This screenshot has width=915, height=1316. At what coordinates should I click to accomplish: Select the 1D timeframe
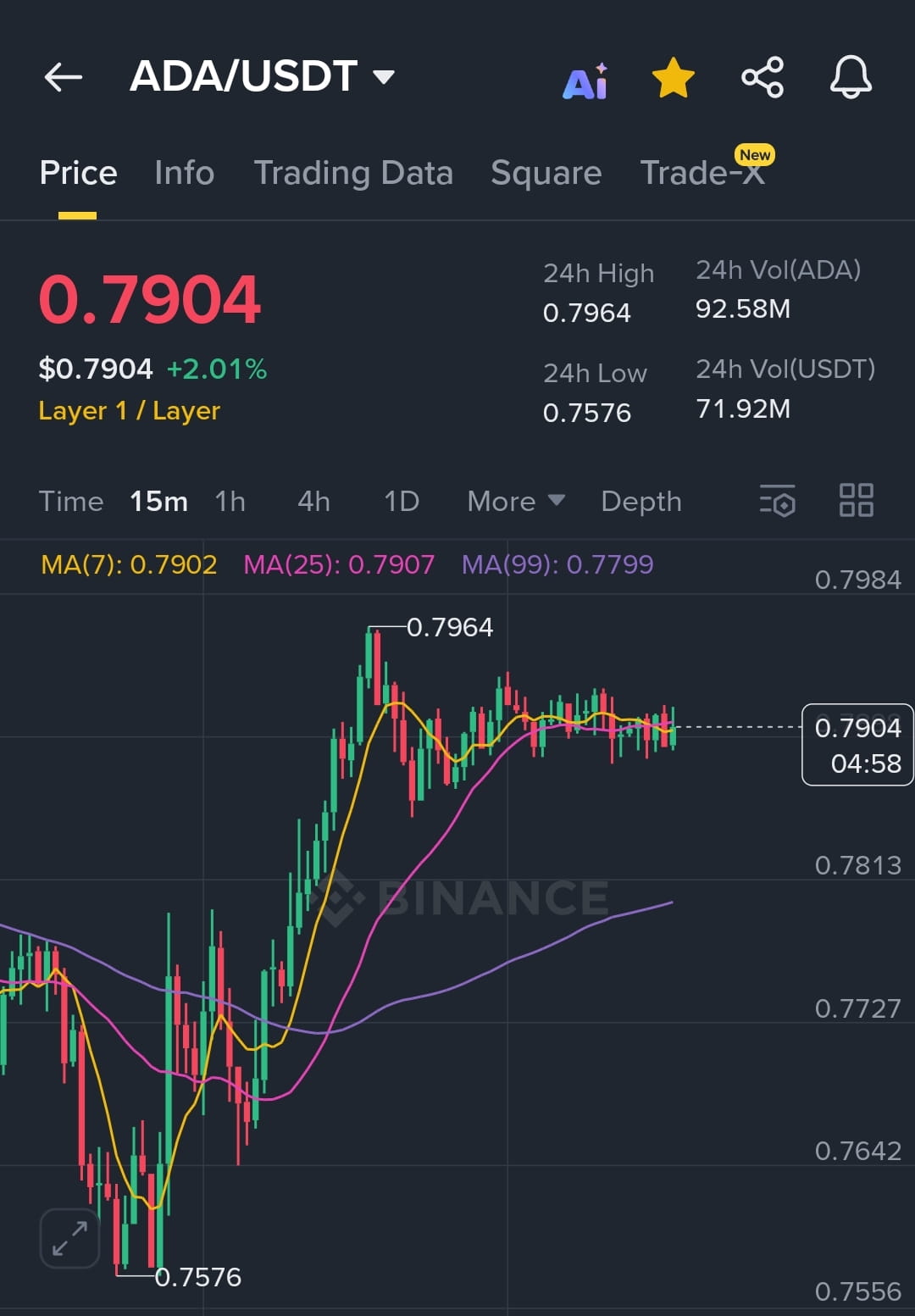tap(402, 501)
